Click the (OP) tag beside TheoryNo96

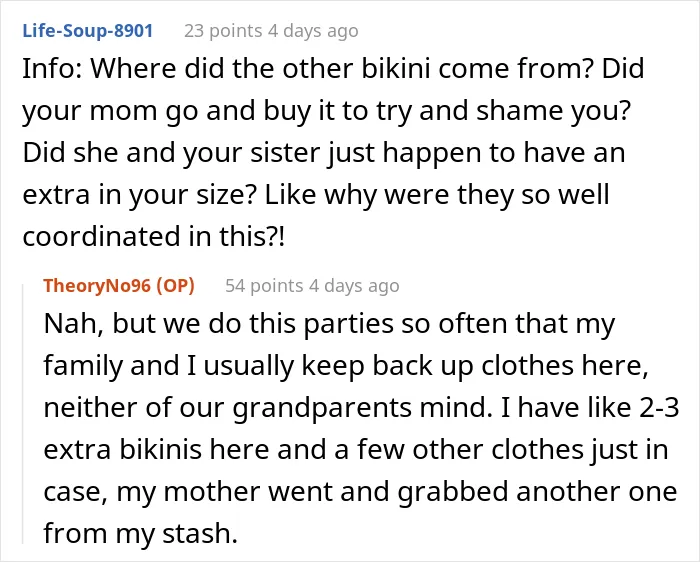[x=175, y=286]
